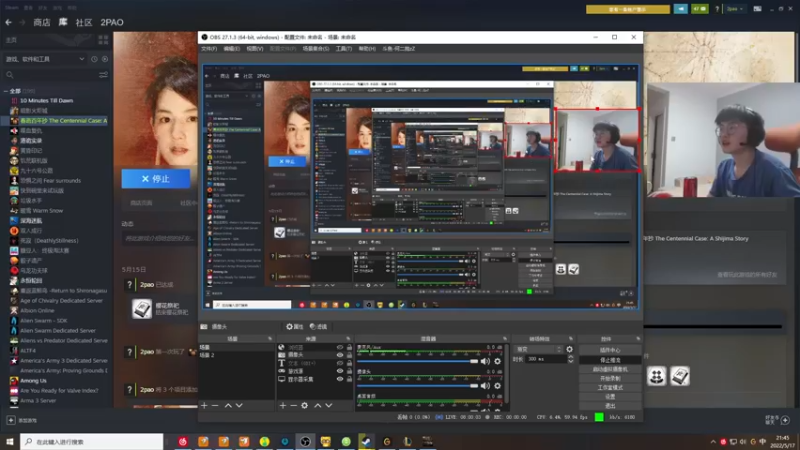The width and height of the screenshot is (800, 450).
Task: Open 摄像头 audio settings gear
Action: click(497, 386)
